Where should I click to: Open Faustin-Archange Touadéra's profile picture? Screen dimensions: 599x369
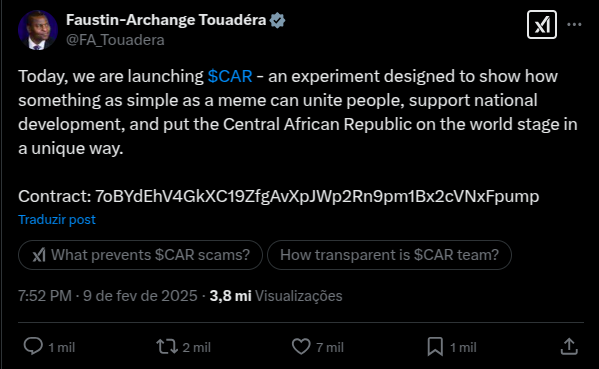(38, 31)
